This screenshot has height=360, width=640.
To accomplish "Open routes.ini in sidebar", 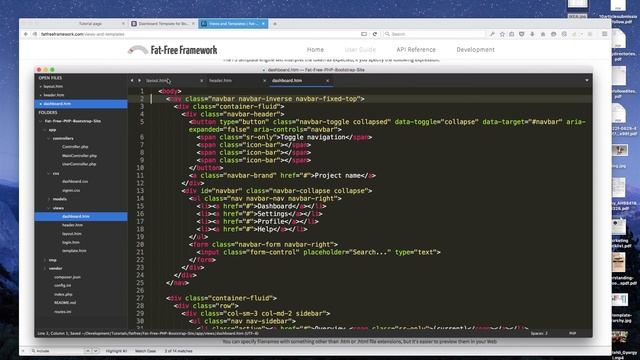I will [62, 311].
